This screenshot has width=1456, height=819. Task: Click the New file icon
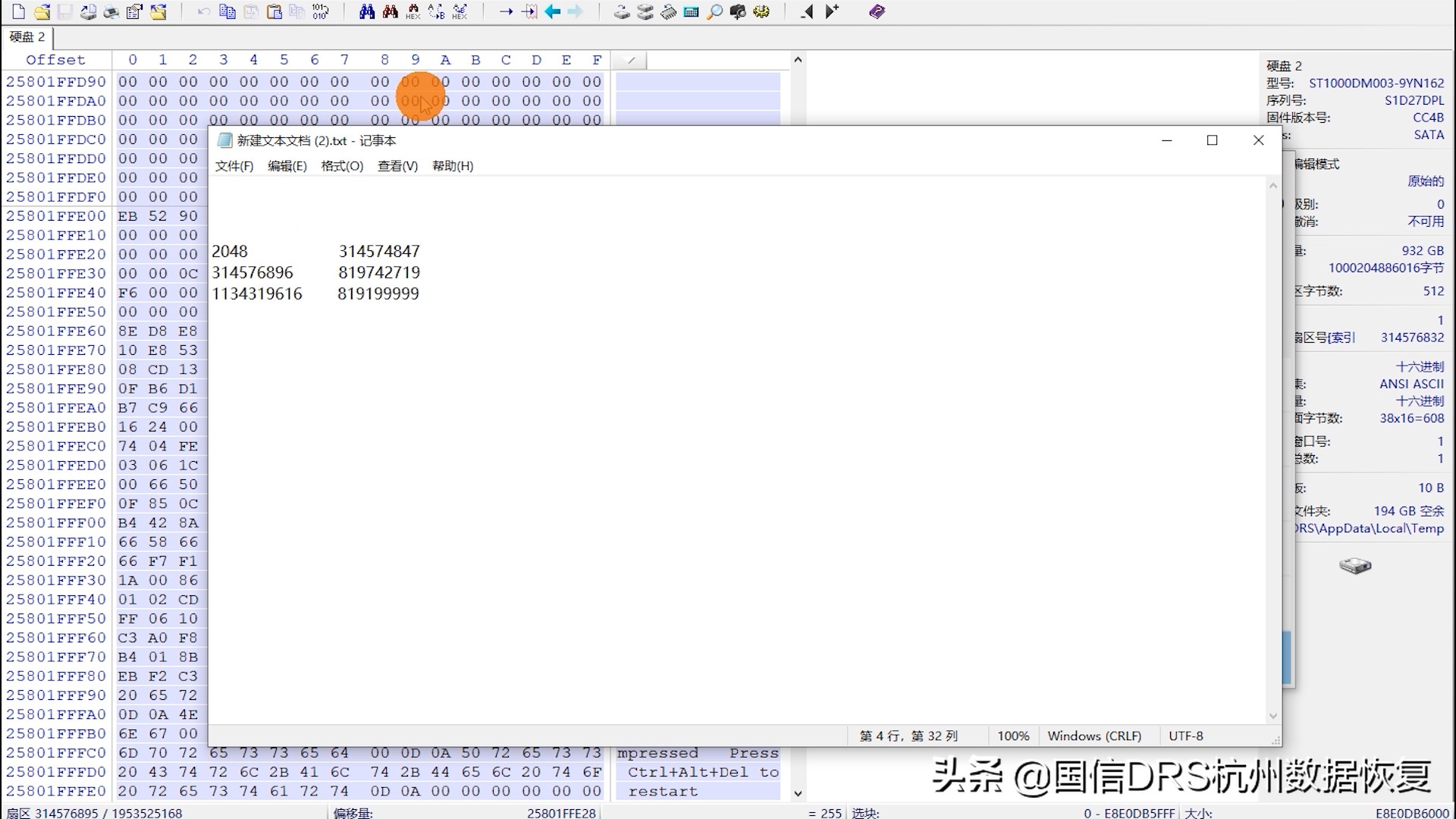click(x=19, y=11)
